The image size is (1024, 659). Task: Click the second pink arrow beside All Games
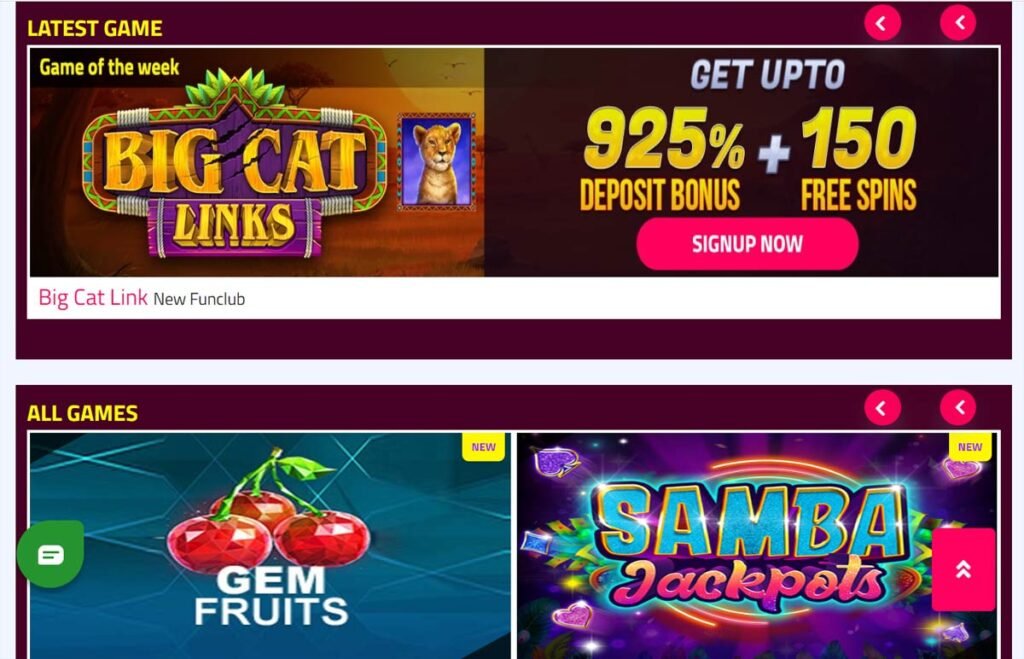coord(958,408)
